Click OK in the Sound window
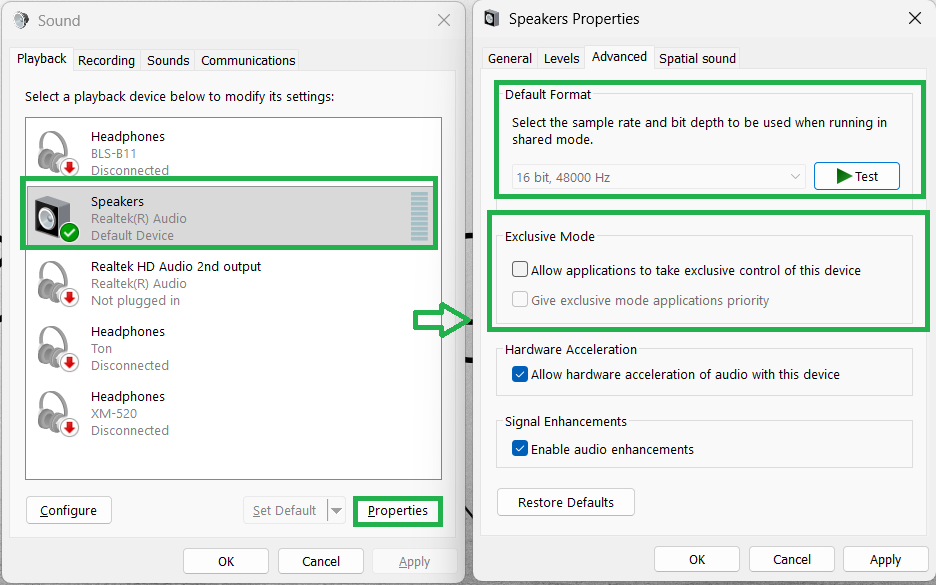Image resolution: width=936 pixels, height=585 pixels. pos(226,561)
